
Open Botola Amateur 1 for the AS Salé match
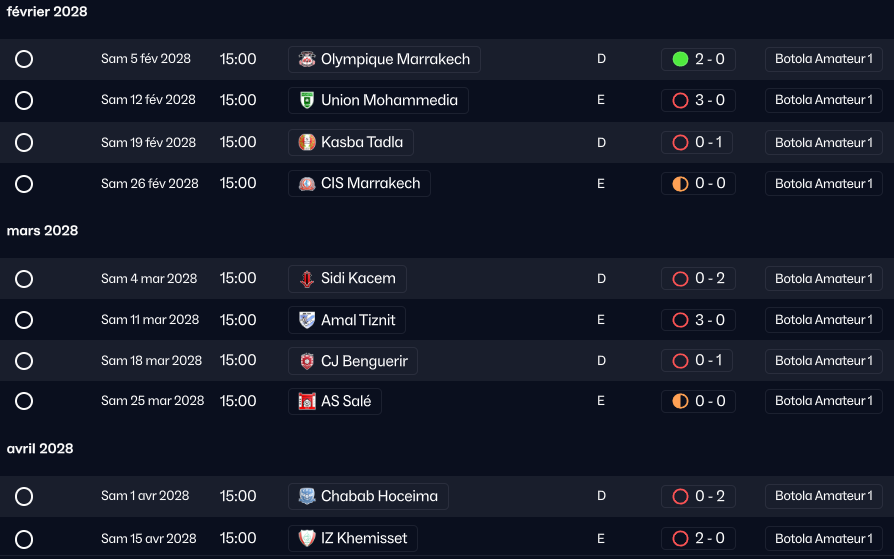[x=823, y=401]
